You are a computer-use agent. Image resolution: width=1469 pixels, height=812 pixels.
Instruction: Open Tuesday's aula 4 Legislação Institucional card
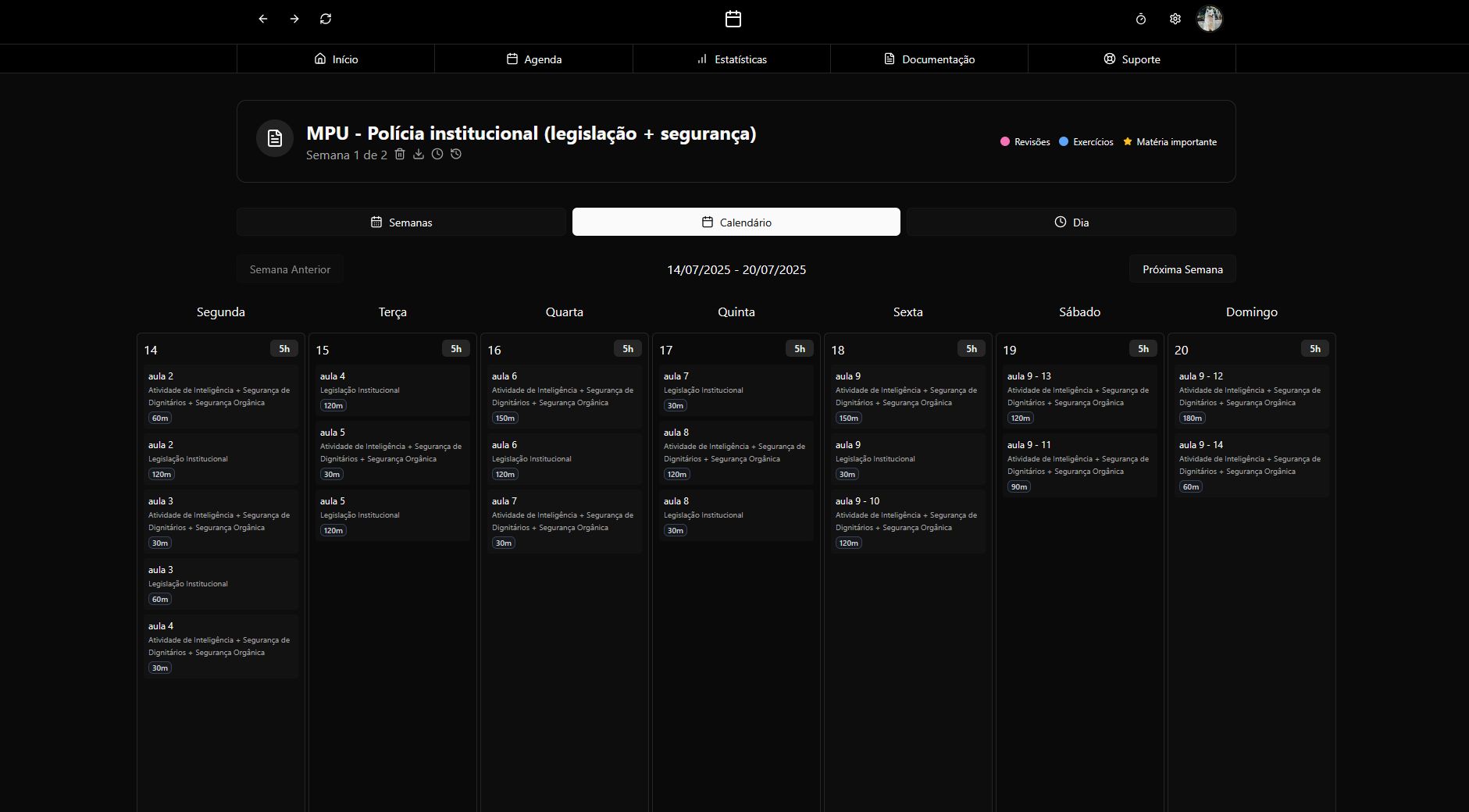(393, 390)
